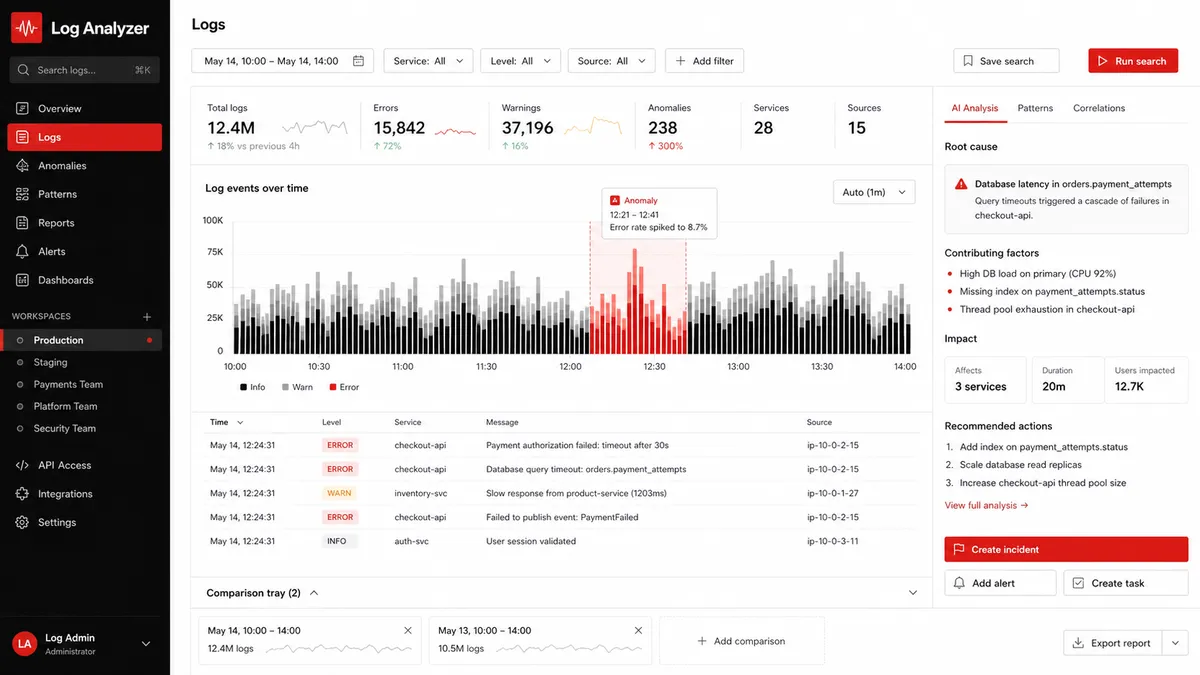Open the Anomalies section

[84, 166]
